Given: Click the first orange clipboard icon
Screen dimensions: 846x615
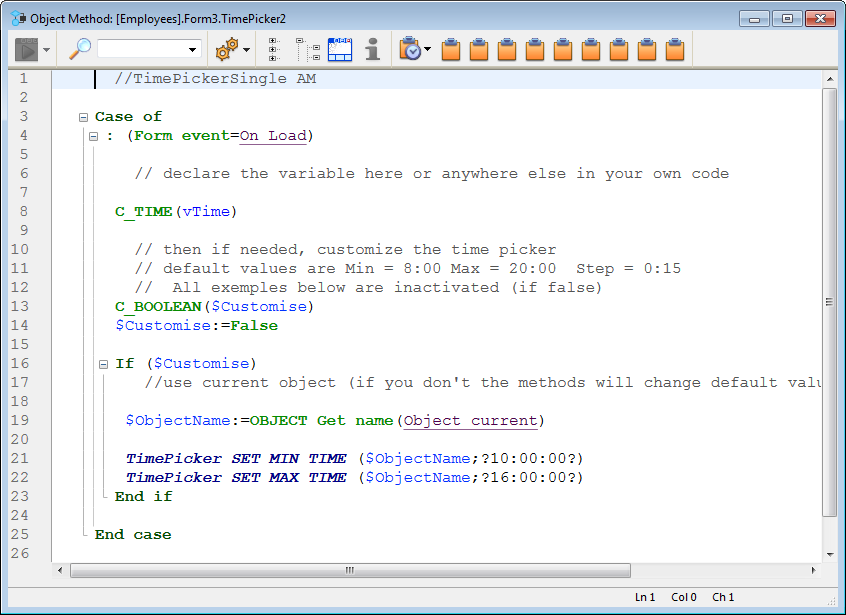Looking at the screenshot, I should 451,49.
